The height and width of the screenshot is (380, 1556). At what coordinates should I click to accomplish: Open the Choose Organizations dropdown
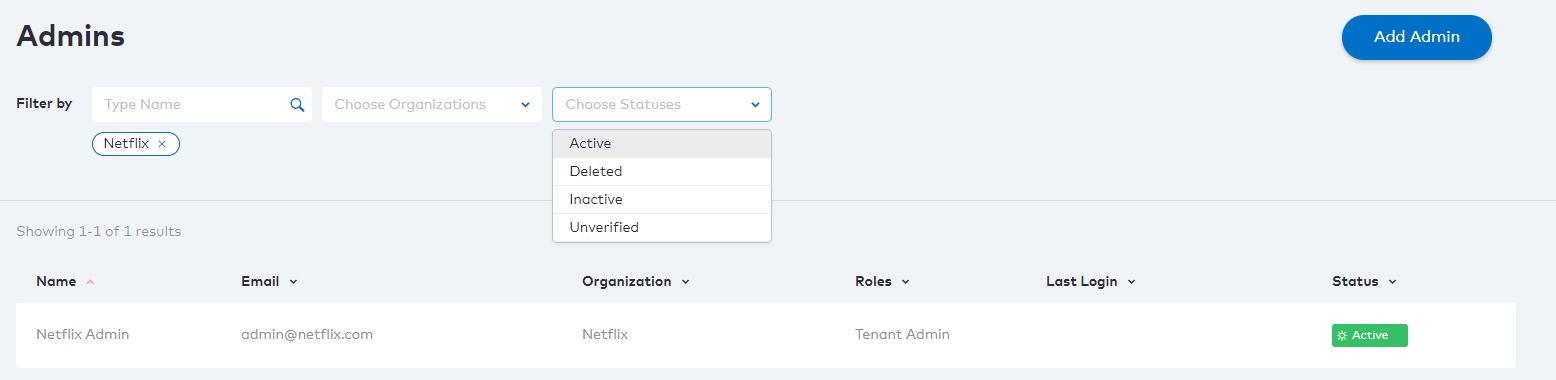(x=431, y=105)
